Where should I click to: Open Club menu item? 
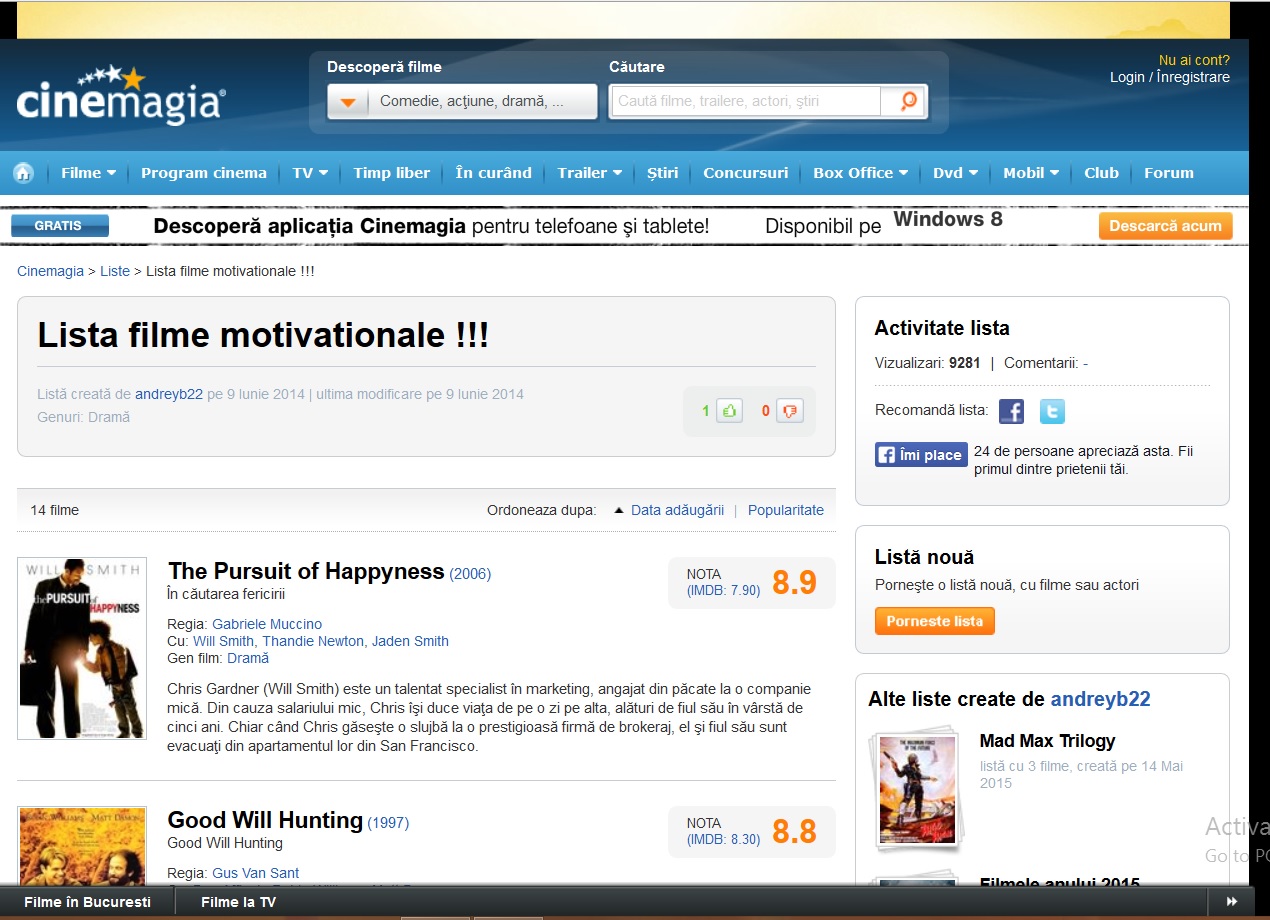[x=1101, y=173]
